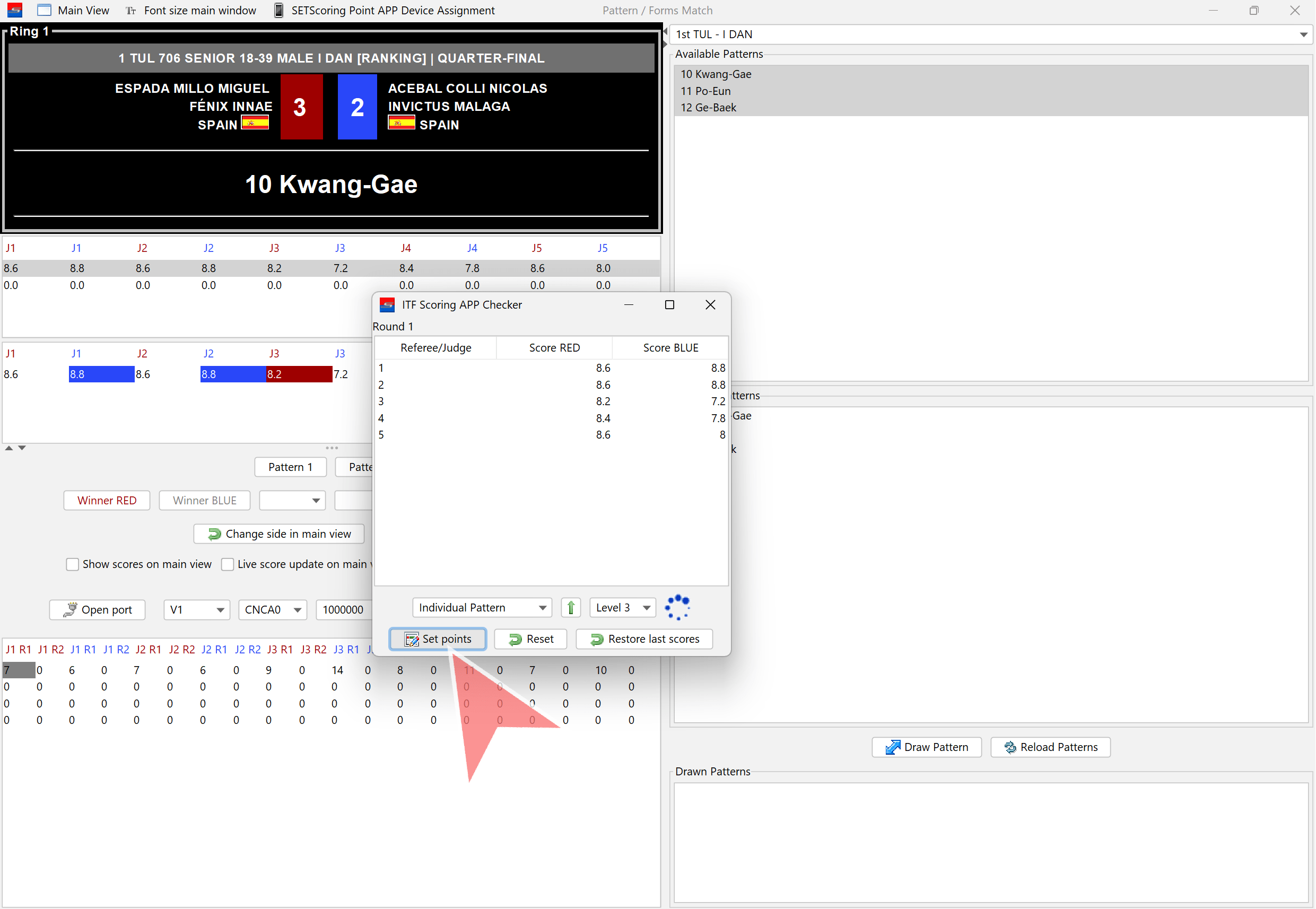Image resolution: width=1316 pixels, height=909 pixels.
Task: Enable Show scores on main view
Action: (72, 564)
